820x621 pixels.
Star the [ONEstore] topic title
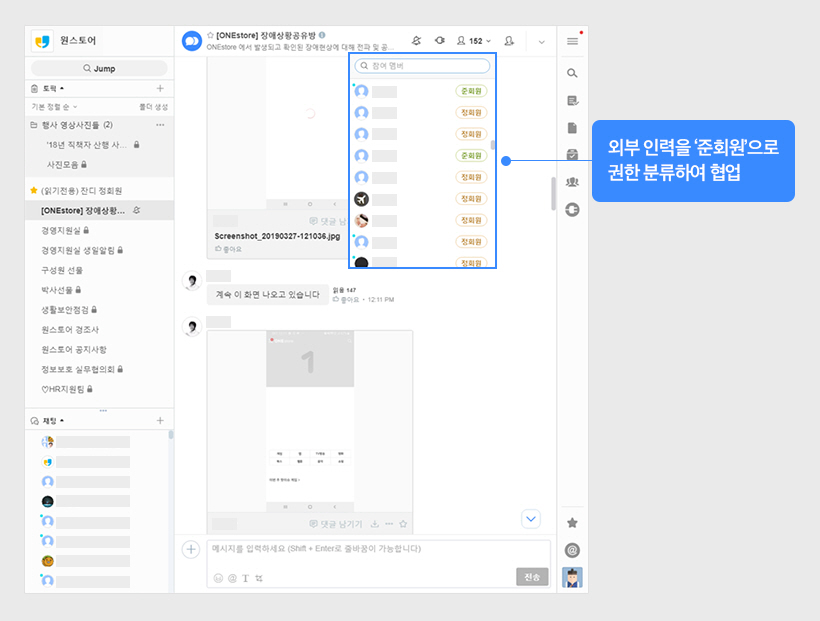[210, 35]
